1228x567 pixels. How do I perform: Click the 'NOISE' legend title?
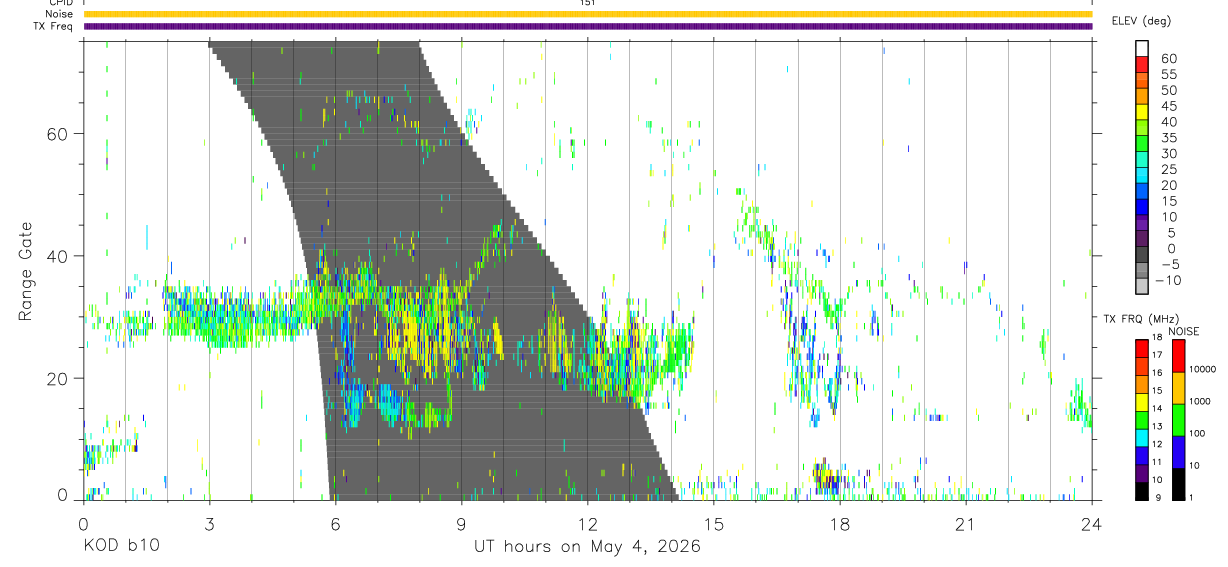click(1183, 331)
